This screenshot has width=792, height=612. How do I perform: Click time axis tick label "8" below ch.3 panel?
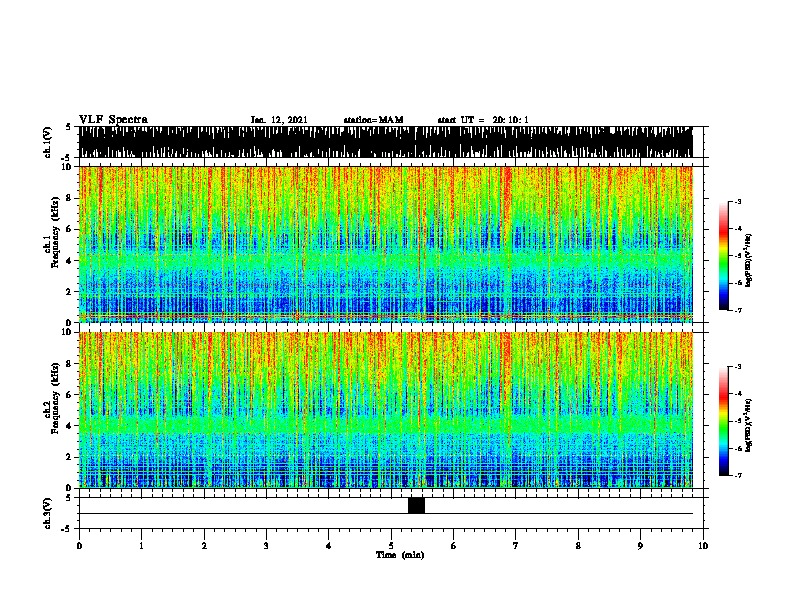[578, 546]
